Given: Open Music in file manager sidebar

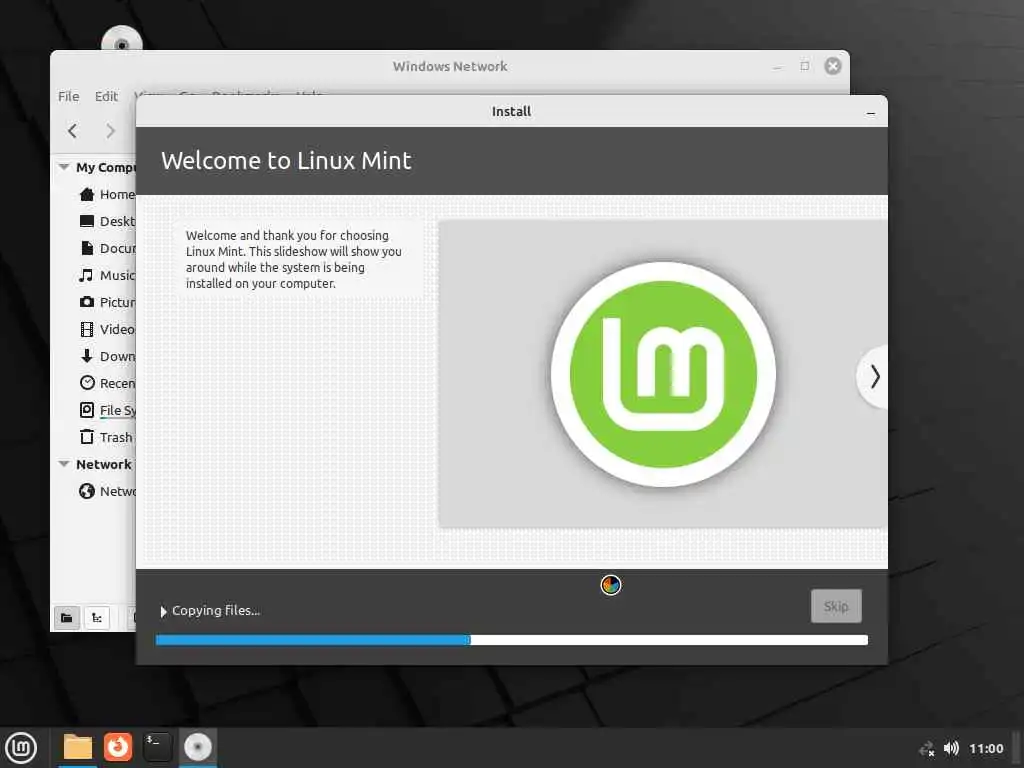Looking at the screenshot, I should (106, 275).
